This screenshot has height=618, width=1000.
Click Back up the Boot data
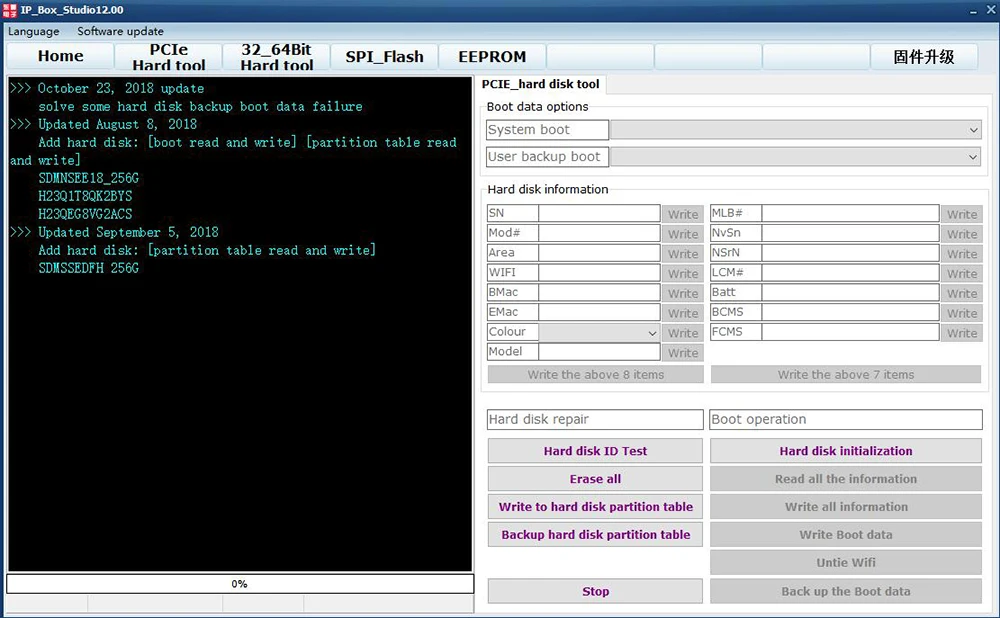coord(846,591)
